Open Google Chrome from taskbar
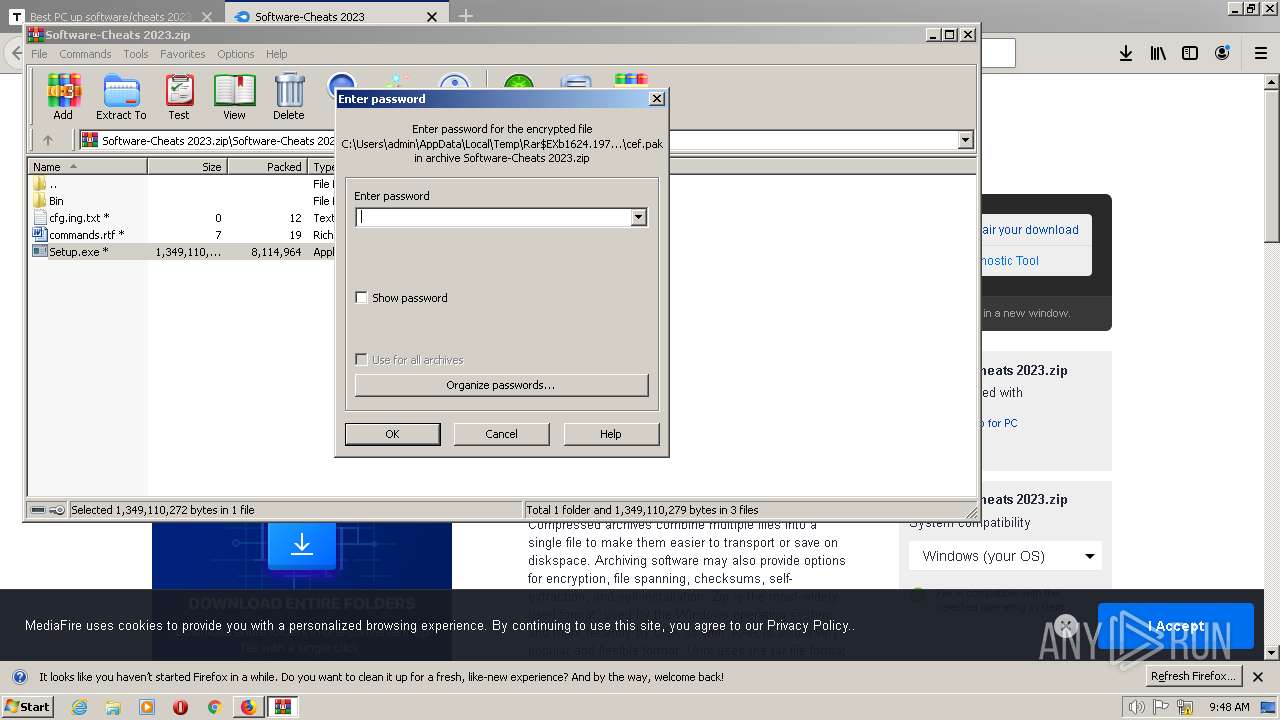Image resolution: width=1280 pixels, height=720 pixels. coord(214,707)
